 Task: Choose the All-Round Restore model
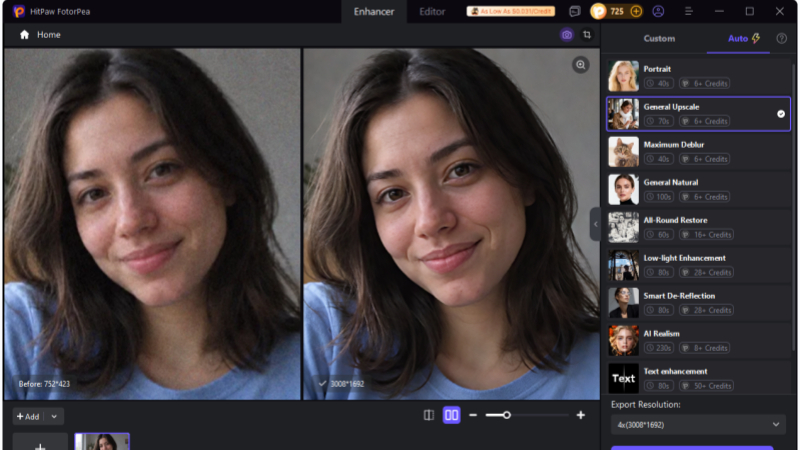[x=698, y=227]
